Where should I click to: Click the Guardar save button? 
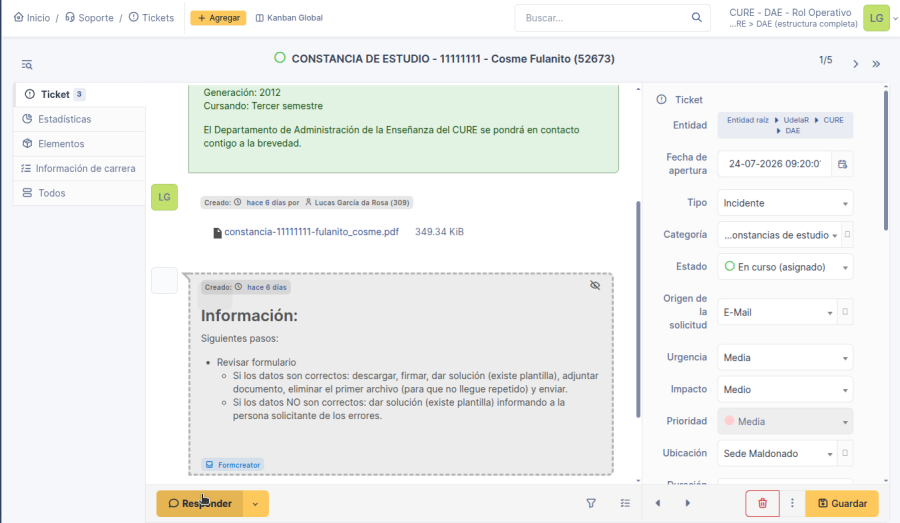point(842,503)
